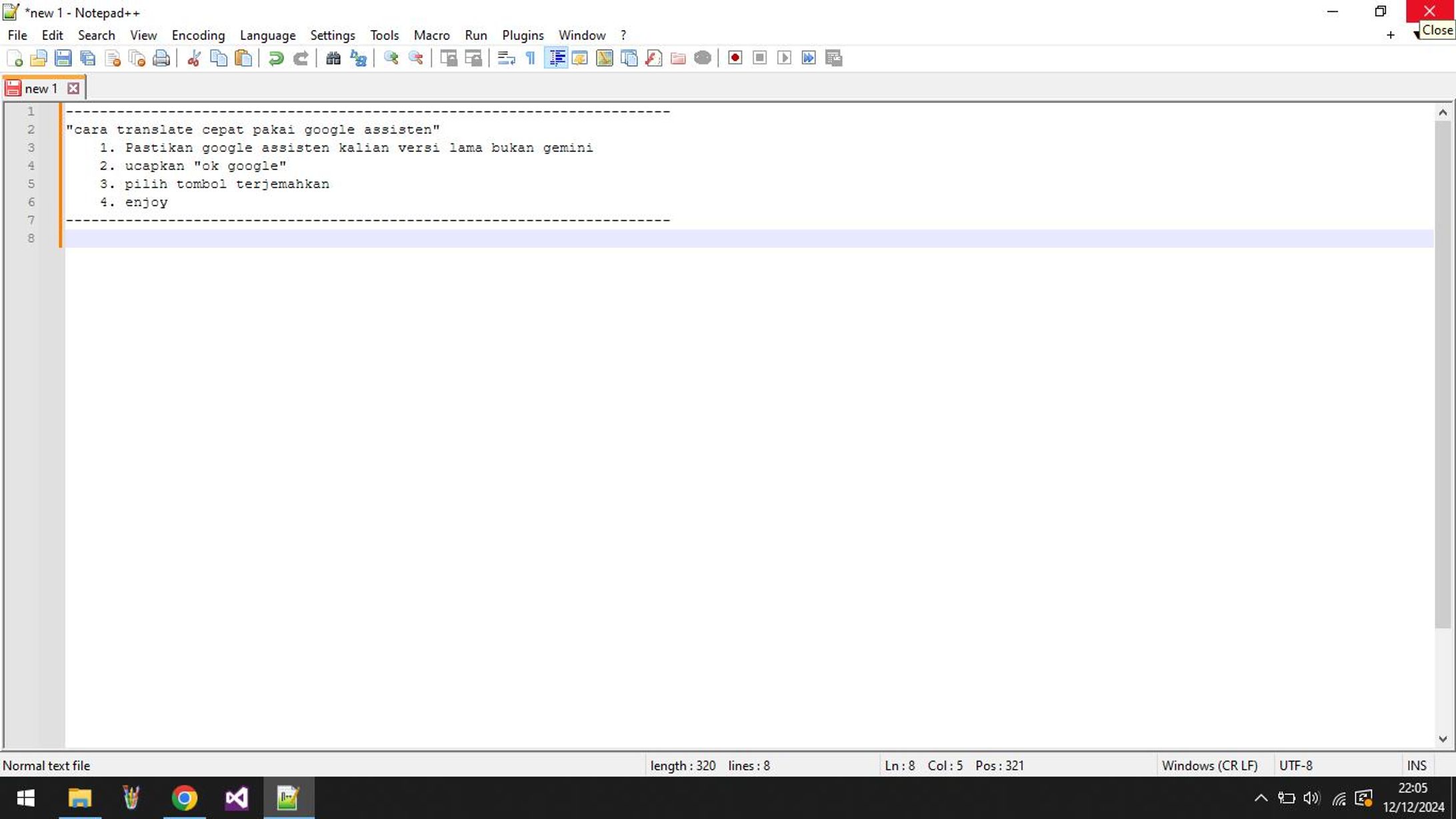Create a new file with the New toolbar icon
The image size is (1456, 819).
[14, 59]
